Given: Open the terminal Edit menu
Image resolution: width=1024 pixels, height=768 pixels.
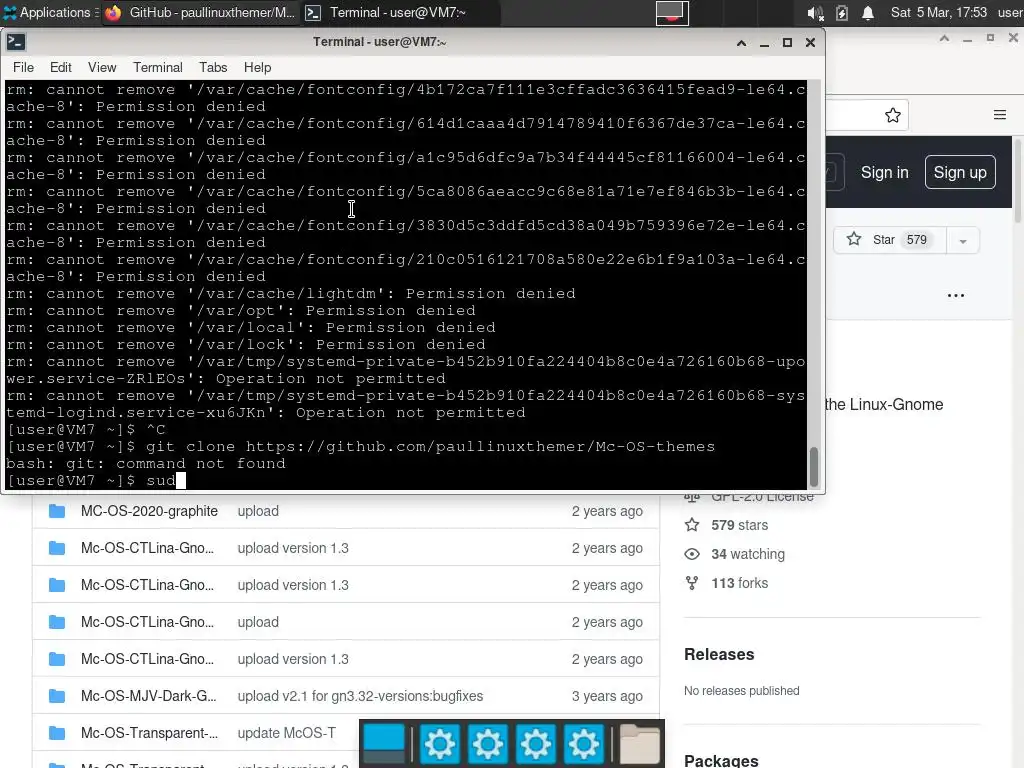Looking at the screenshot, I should [60, 67].
